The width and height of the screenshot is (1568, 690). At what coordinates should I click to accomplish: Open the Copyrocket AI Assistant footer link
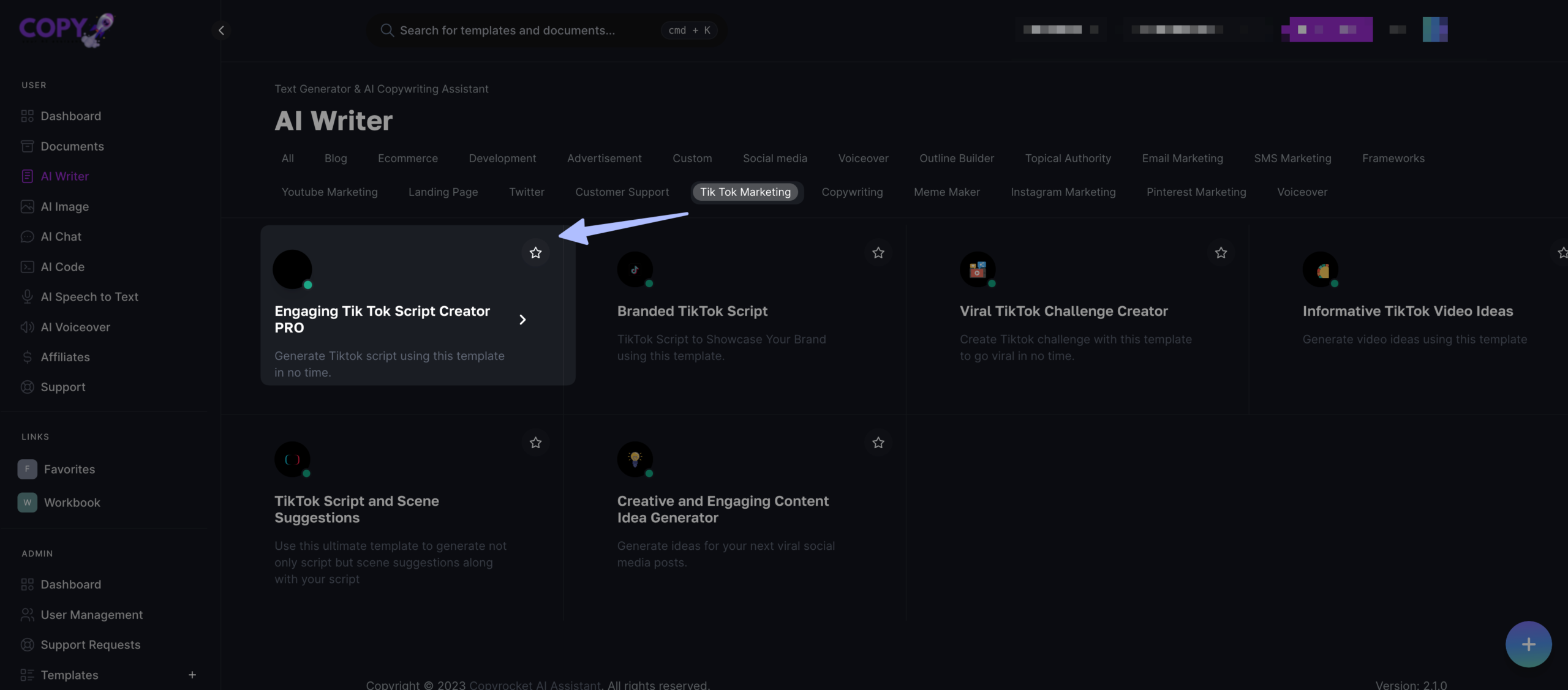[535, 684]
